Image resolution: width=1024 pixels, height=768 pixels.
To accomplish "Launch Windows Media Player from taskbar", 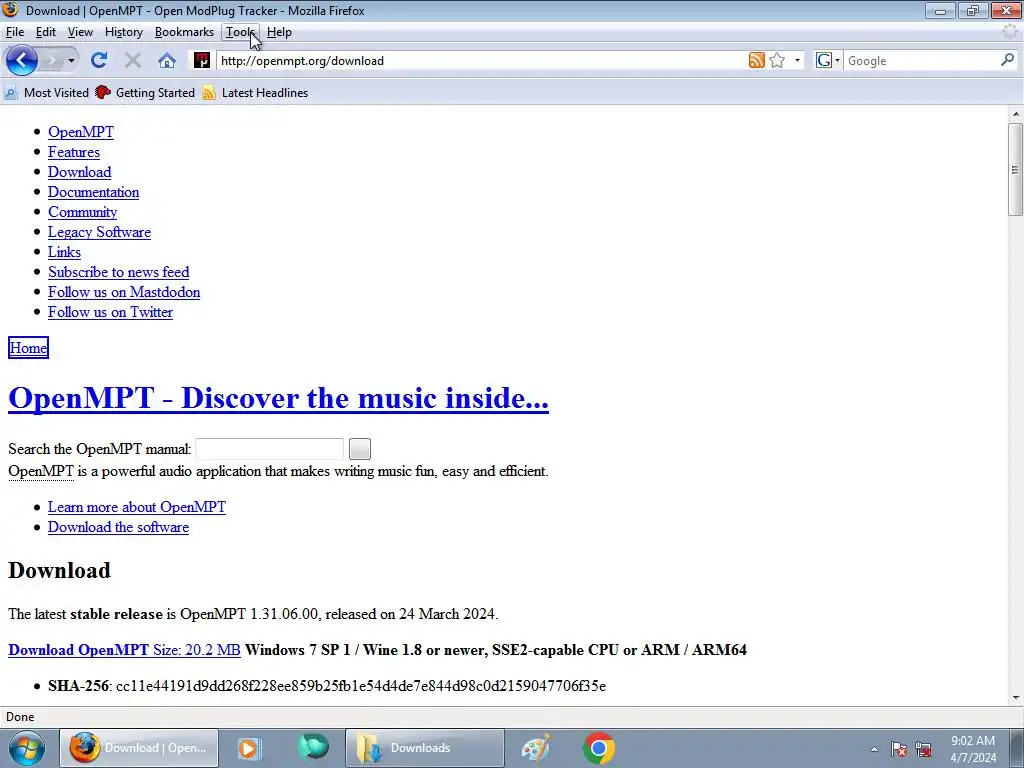I will [249, 748].
